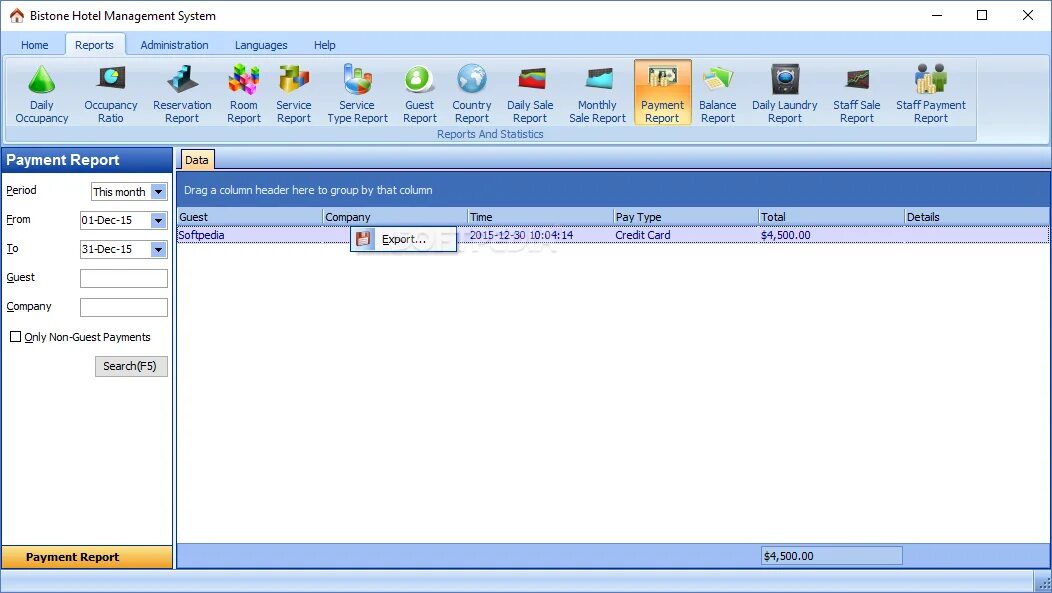The image size is (1052, 593).
Task: Choose Export... from the context menu
Action: coord(403,239)
